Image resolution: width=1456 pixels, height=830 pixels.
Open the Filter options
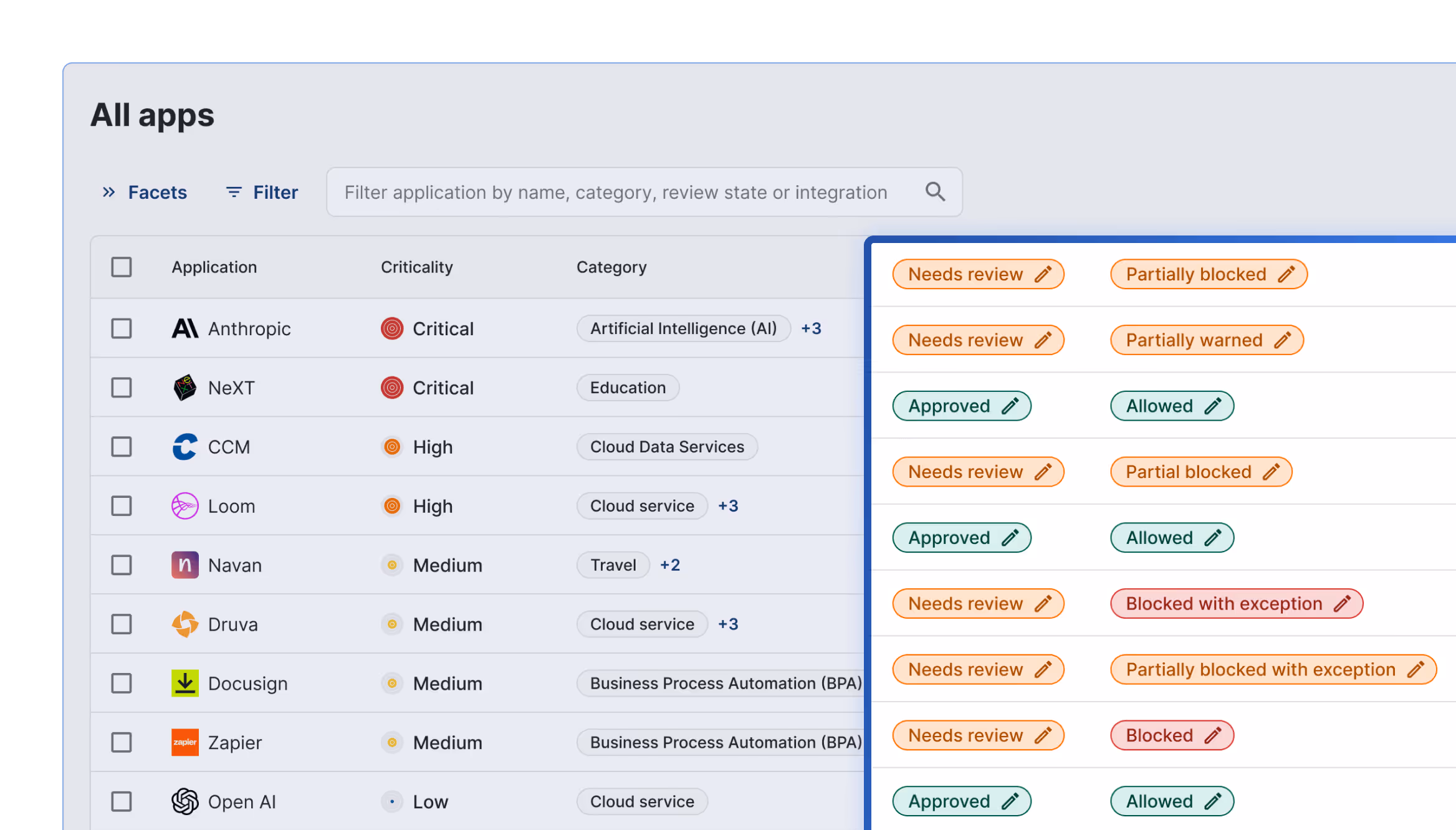coord(262,192)
